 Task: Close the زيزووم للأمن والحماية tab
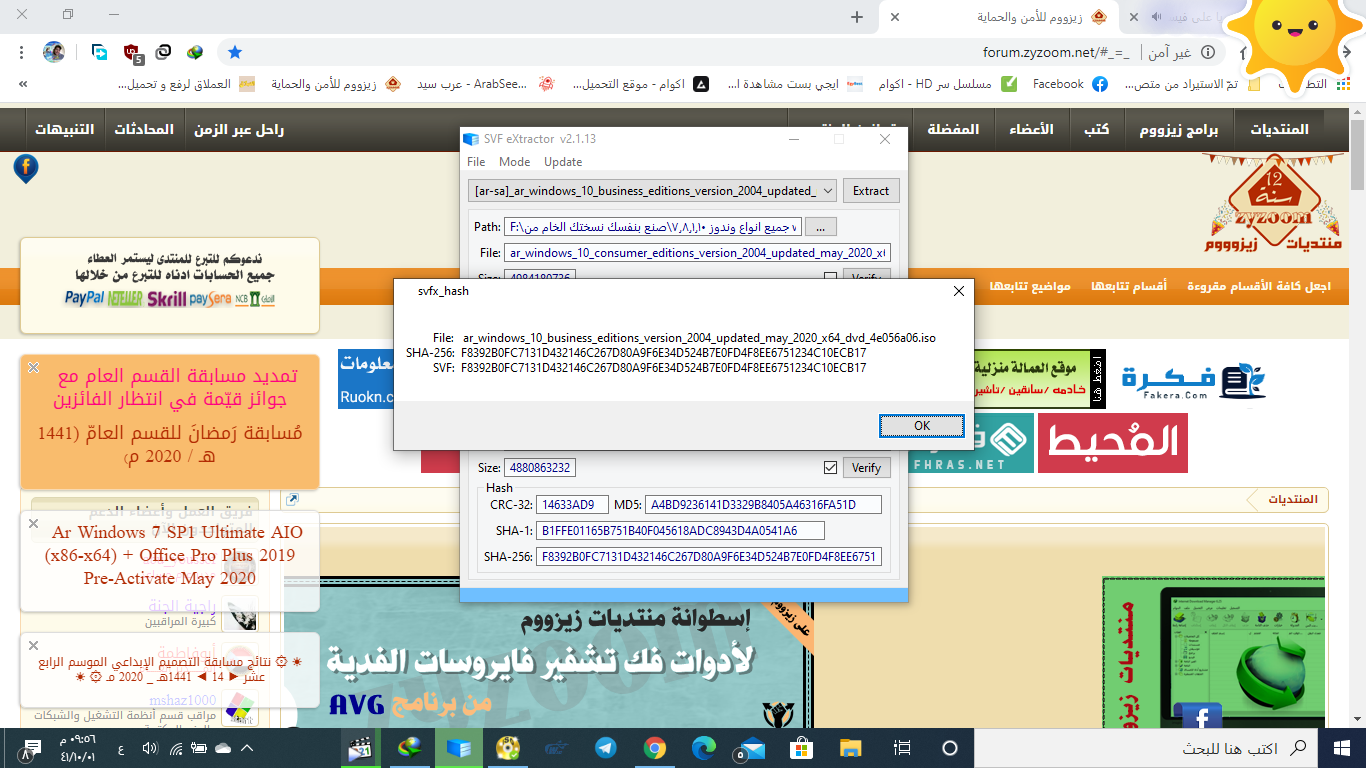894,17
